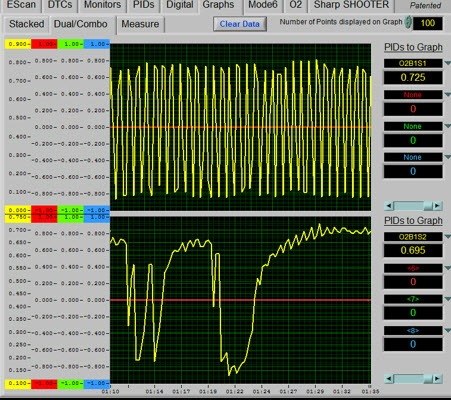Open the O2B1S2 PID dropdown

[x=447, y=236]
